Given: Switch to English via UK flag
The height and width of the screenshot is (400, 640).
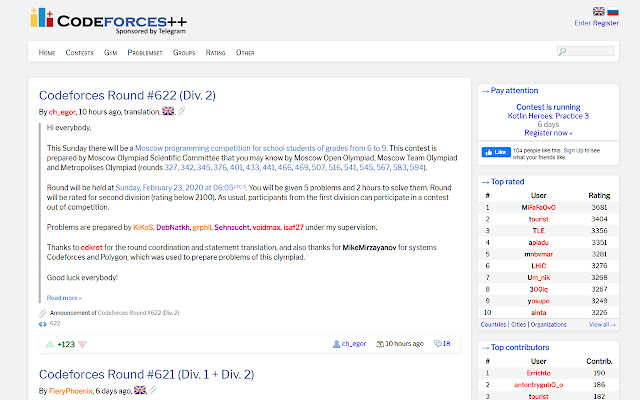Looking at the screenshot, I should click(x=599, y=11).
